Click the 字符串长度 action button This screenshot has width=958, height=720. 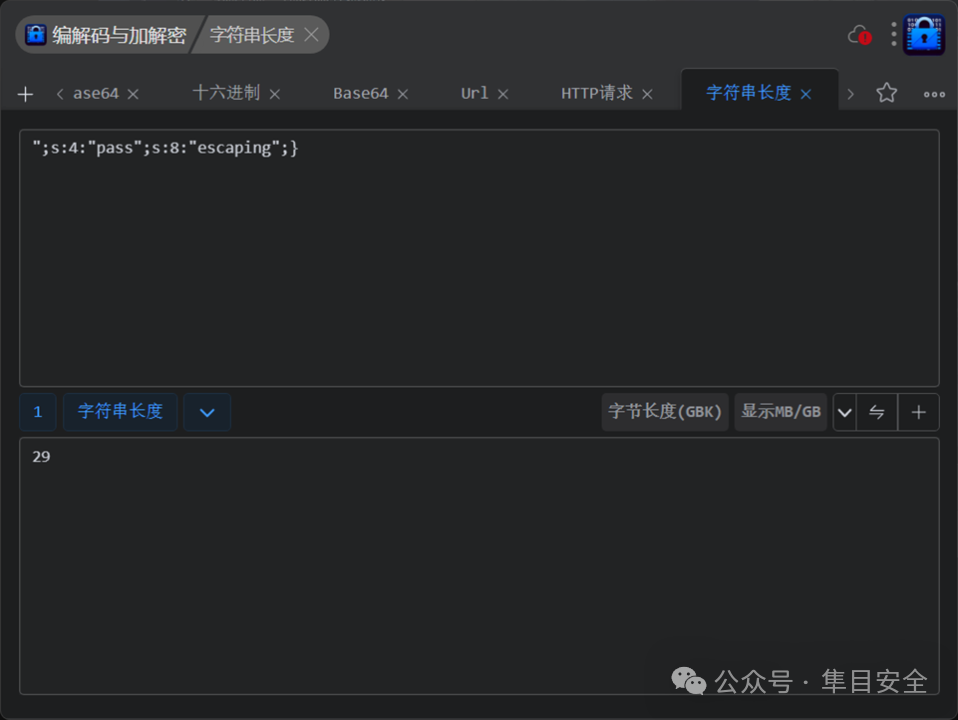(120, 412)
